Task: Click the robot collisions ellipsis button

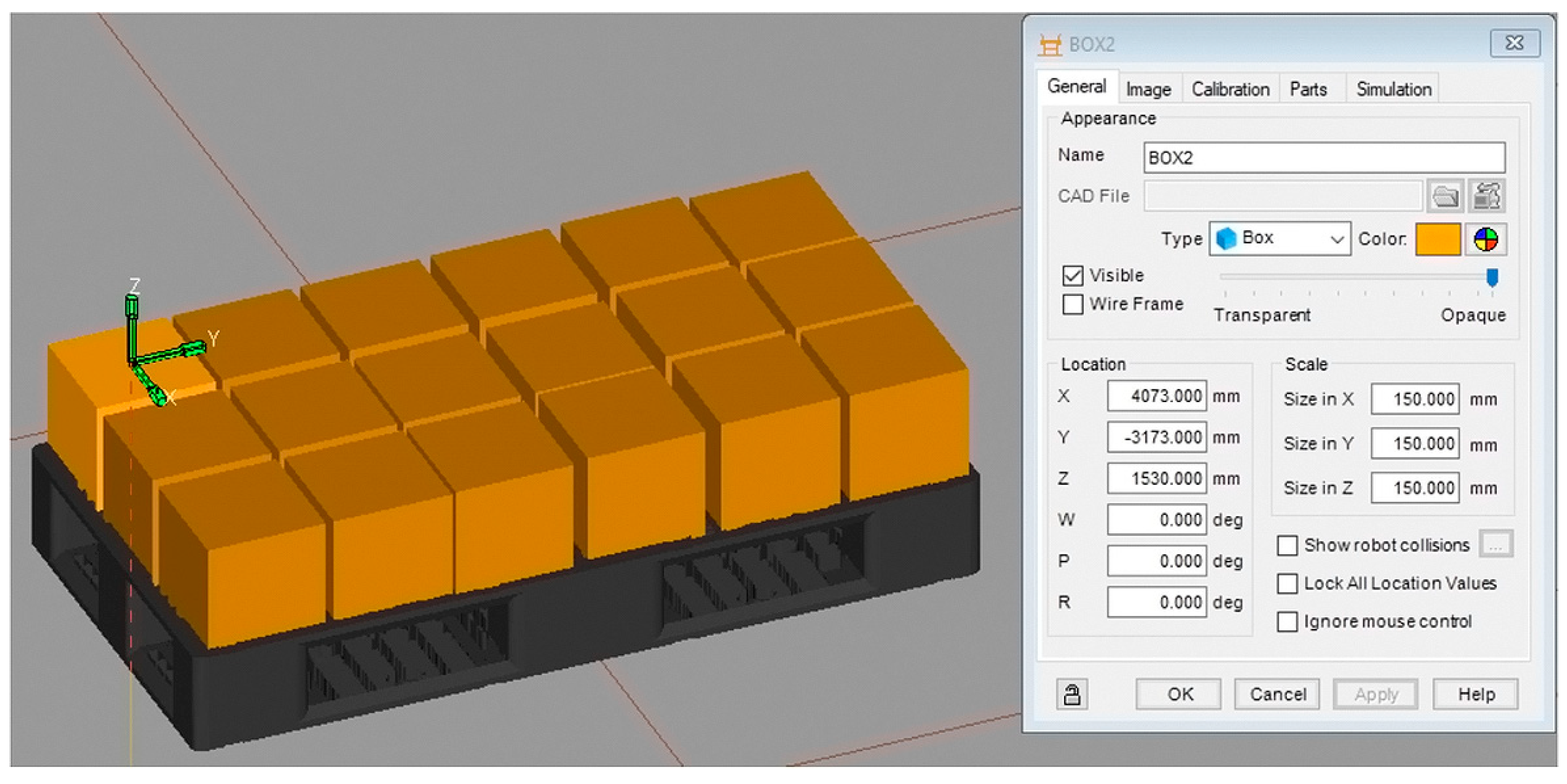Action: [1496, 544]
